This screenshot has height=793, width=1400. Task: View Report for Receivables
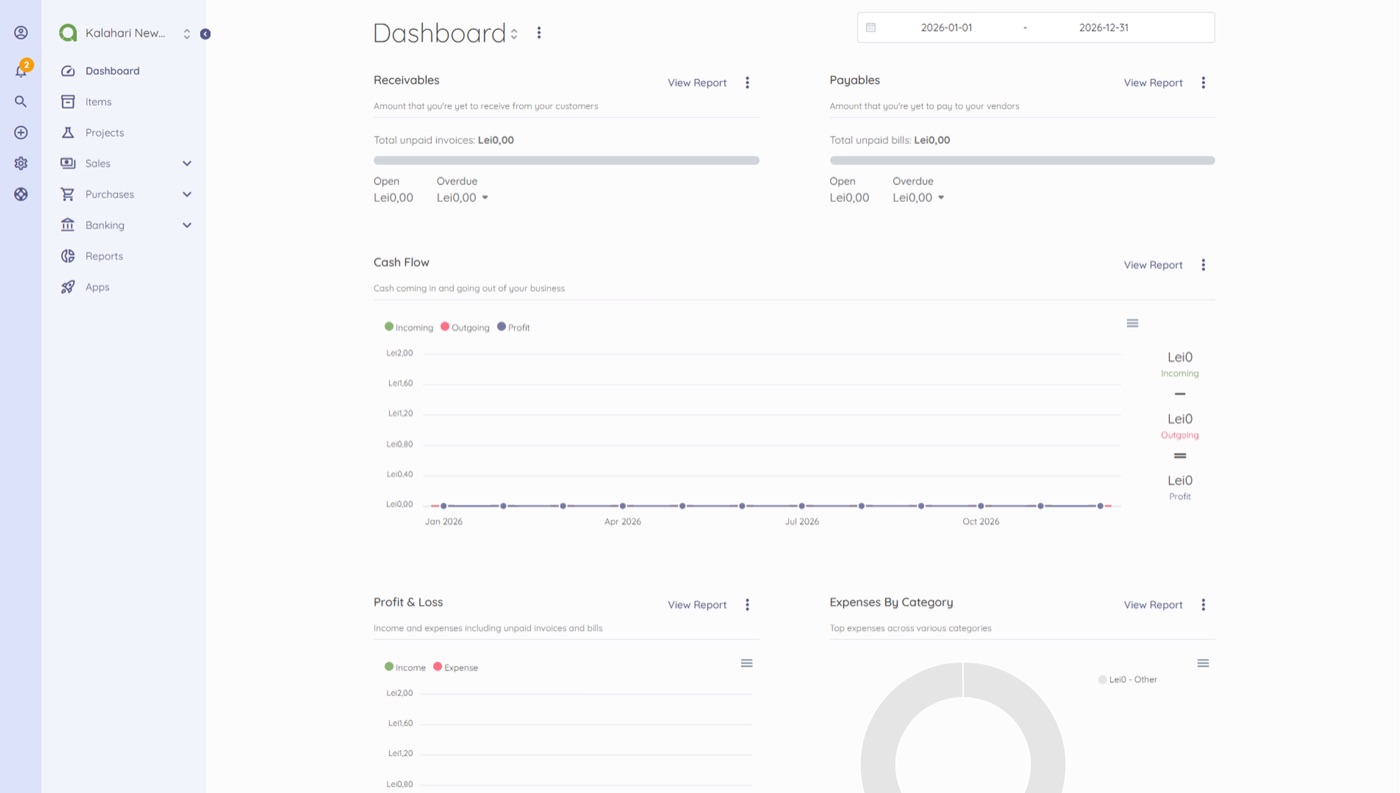click(697, 83)
